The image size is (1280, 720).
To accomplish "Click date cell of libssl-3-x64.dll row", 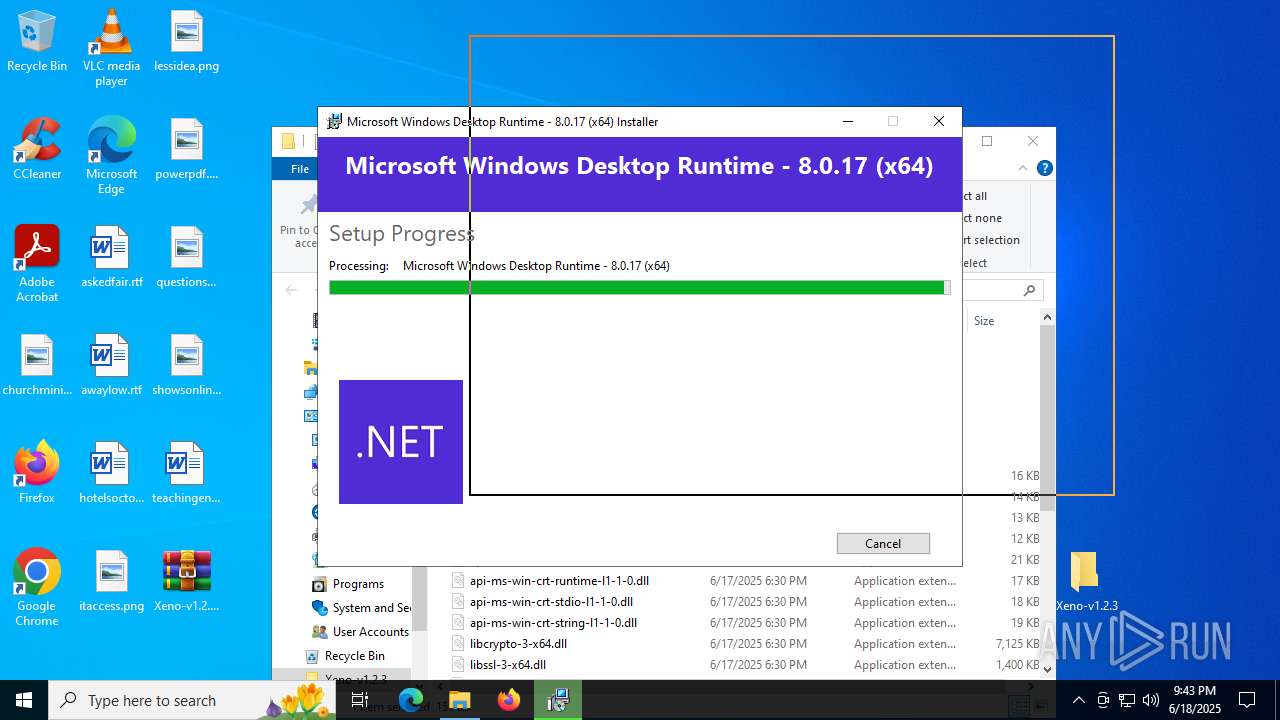I will (758, 664).
